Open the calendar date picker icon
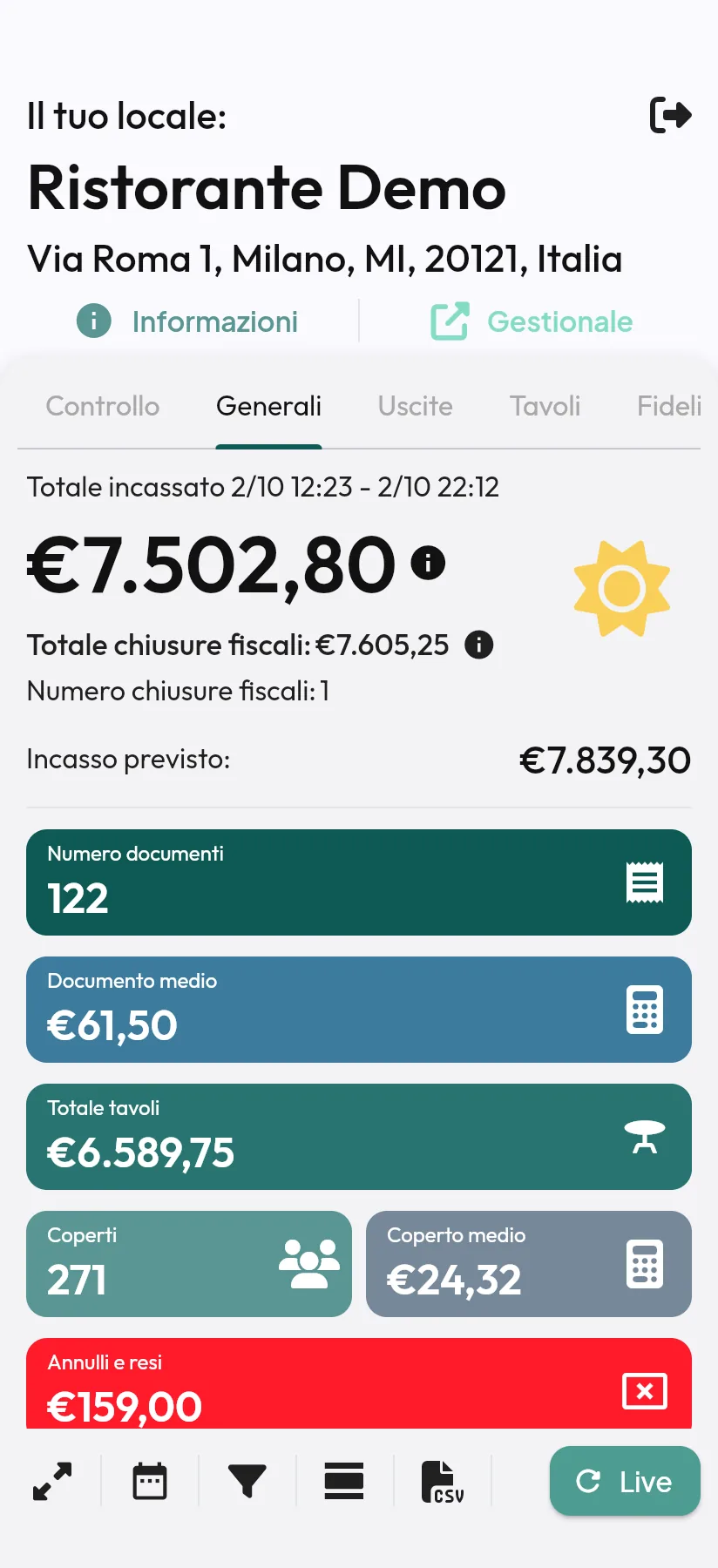718x1568 pixels. [150, 1481]
